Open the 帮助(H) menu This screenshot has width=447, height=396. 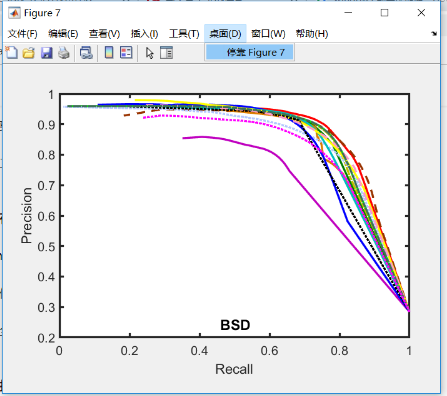pos(312,34)
